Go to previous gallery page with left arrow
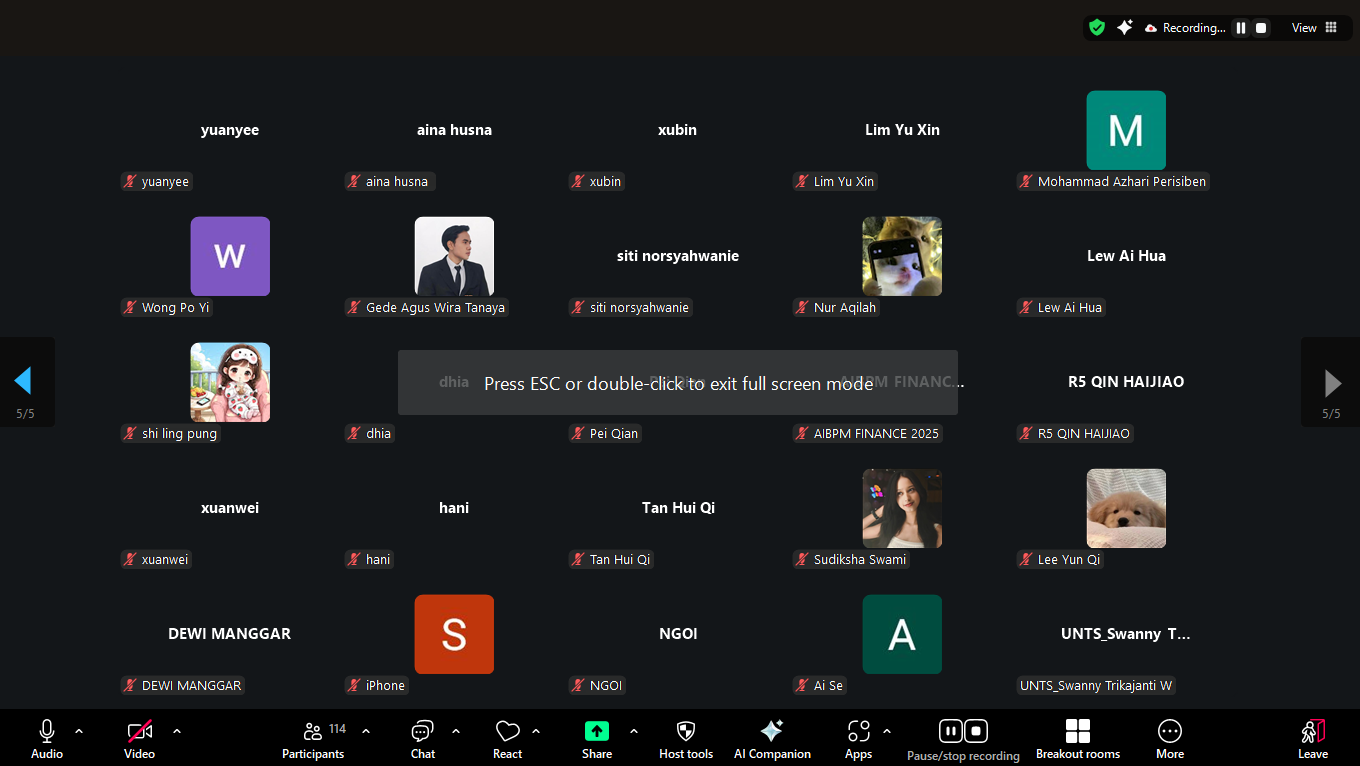Viewport: 1360px width, 766px height. [x=23, y=381]
